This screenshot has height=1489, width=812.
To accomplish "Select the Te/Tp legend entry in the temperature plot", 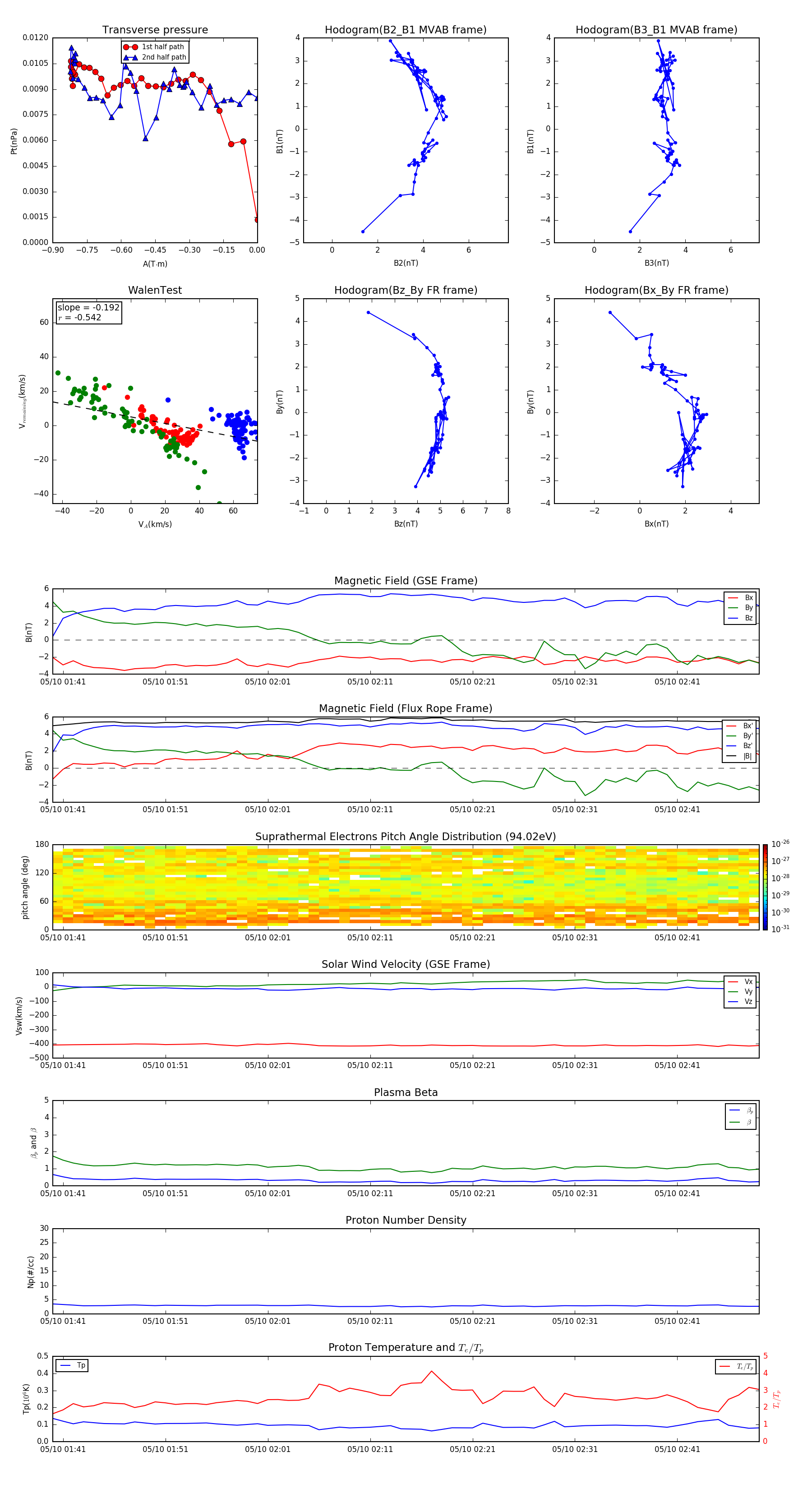I will click(x=736, y=1366).
